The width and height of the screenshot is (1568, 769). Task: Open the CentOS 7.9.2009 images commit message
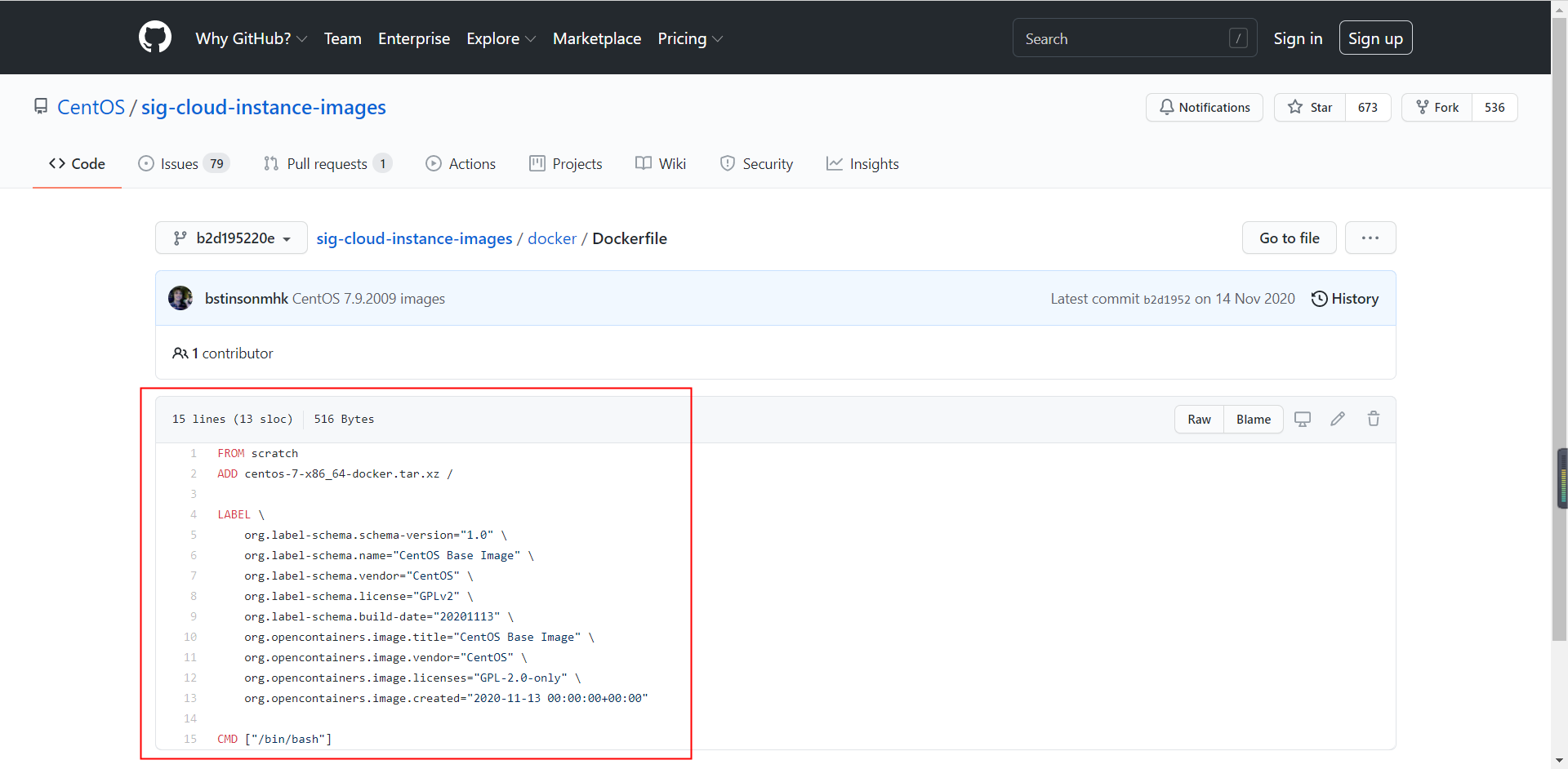[x=368, y=299]
